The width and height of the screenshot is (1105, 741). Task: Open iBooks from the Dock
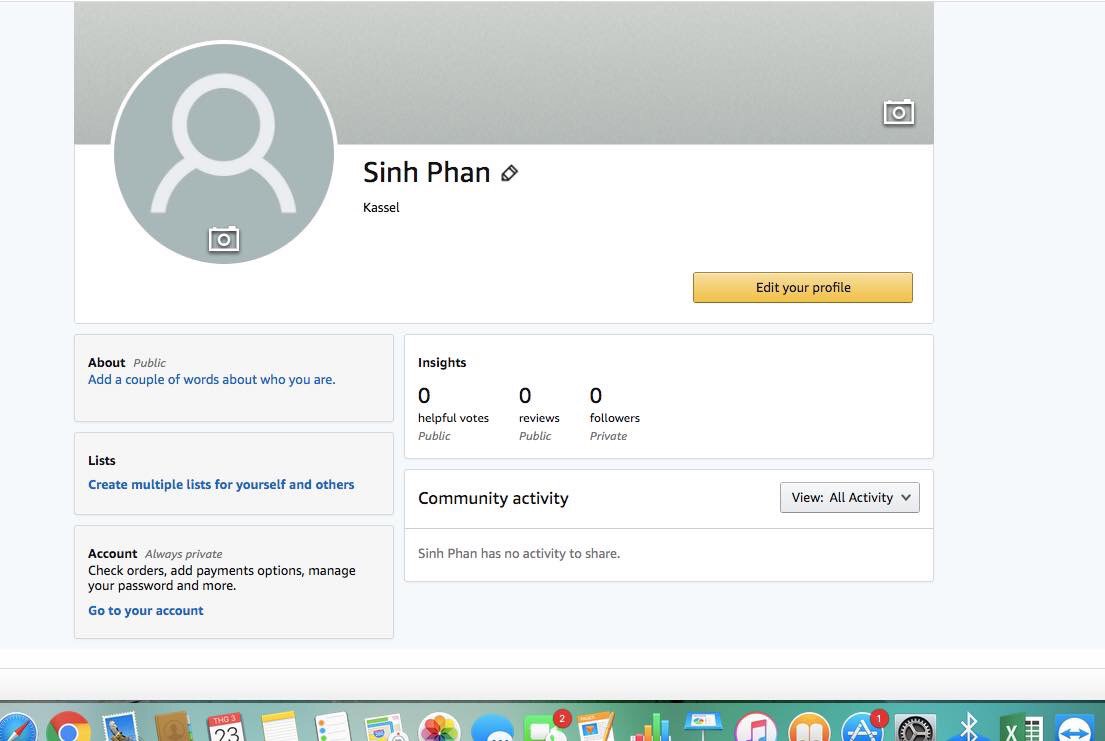pos(809,728)
